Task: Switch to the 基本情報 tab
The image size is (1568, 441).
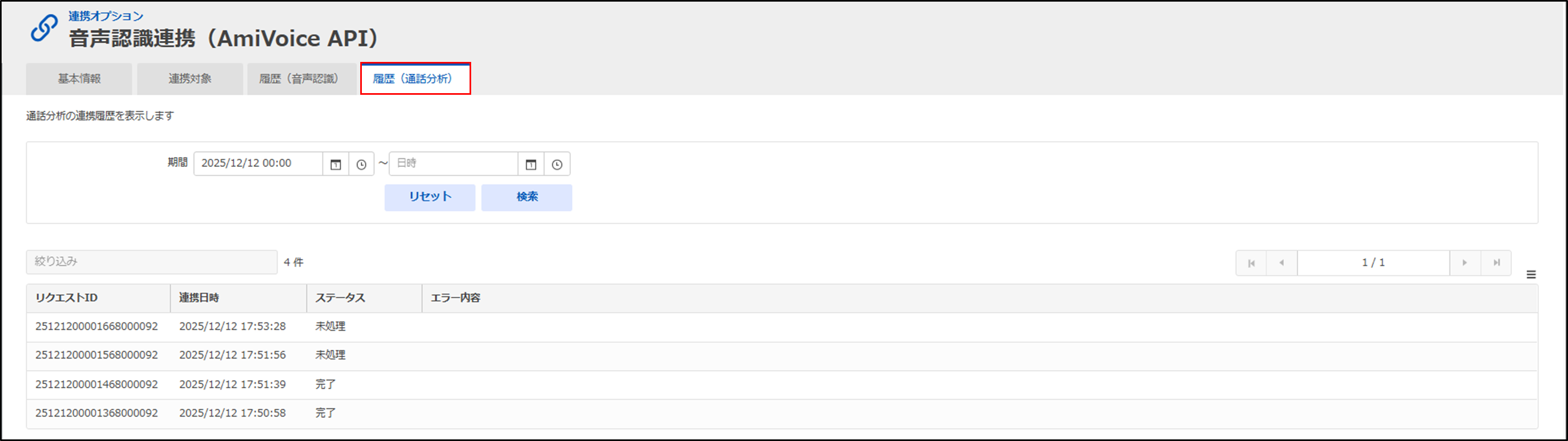Action: coord(79,79)
